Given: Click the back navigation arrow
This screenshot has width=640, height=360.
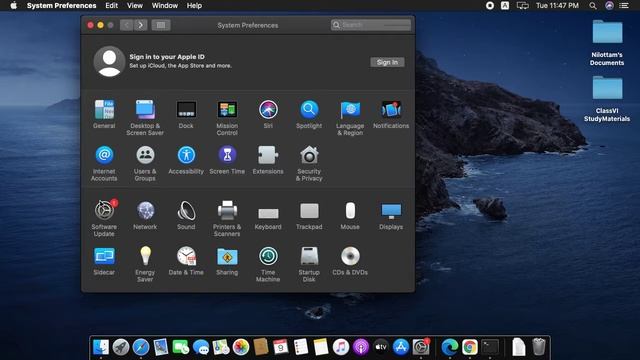Looking at the screenshot, I should click(x=127, y=25).
